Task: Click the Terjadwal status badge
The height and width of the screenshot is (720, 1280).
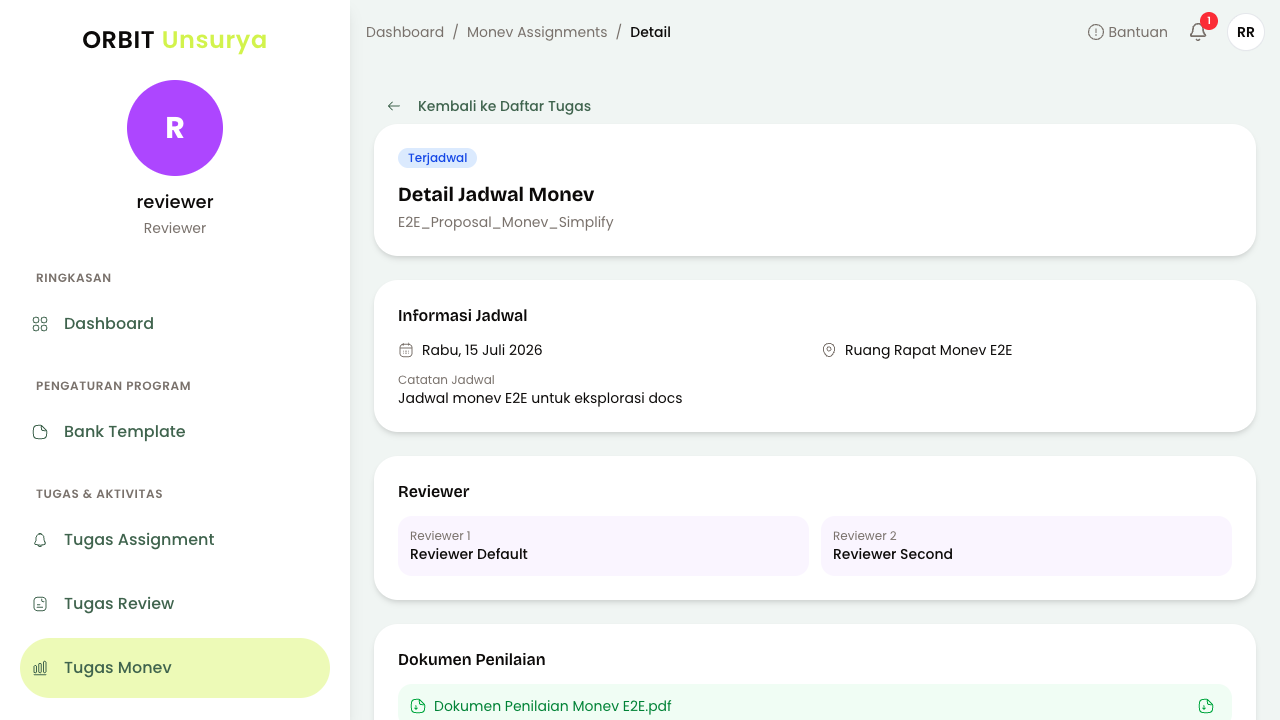Action: tap(437, 158)
